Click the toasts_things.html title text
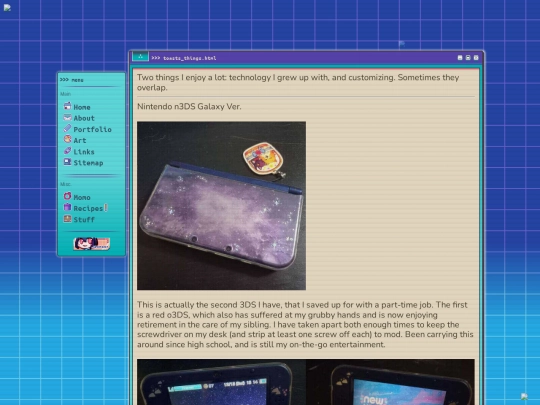This screenshot has height=405, width=540. click(190, 58)
